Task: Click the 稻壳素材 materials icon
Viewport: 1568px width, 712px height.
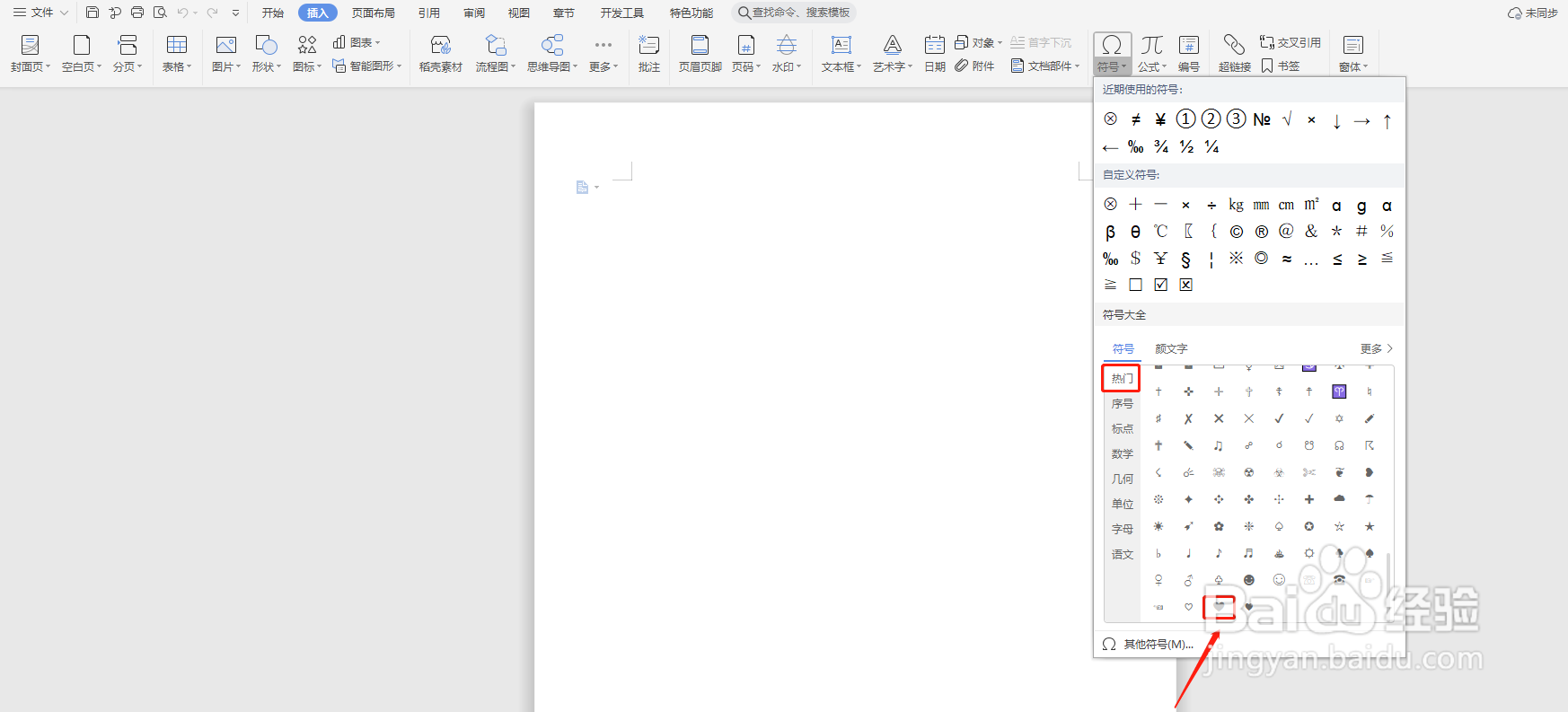Action: [440, 54]
